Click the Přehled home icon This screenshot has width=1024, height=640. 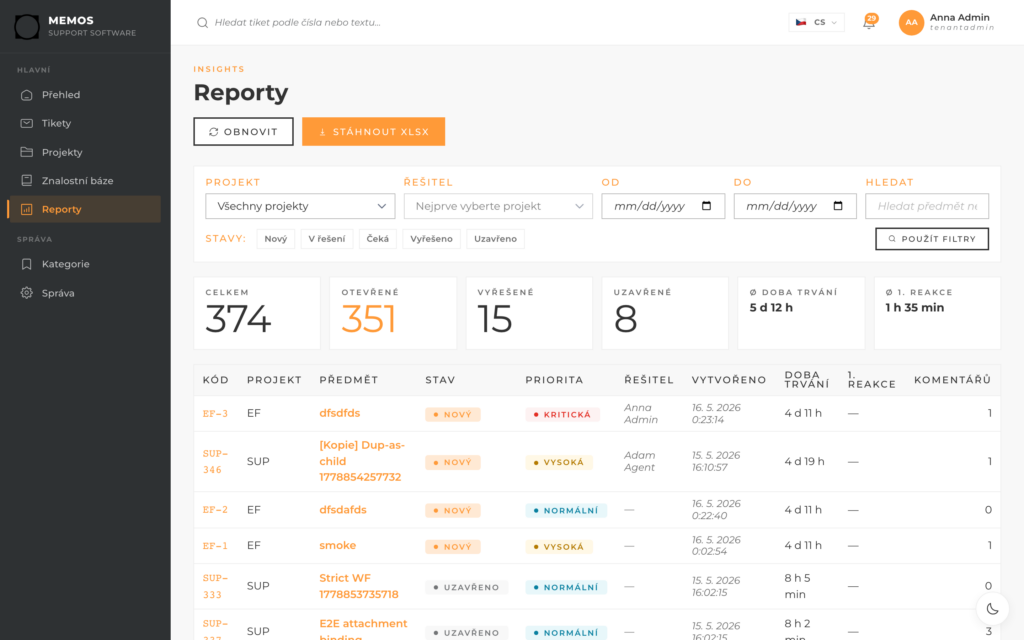click(x=27, y=95)
